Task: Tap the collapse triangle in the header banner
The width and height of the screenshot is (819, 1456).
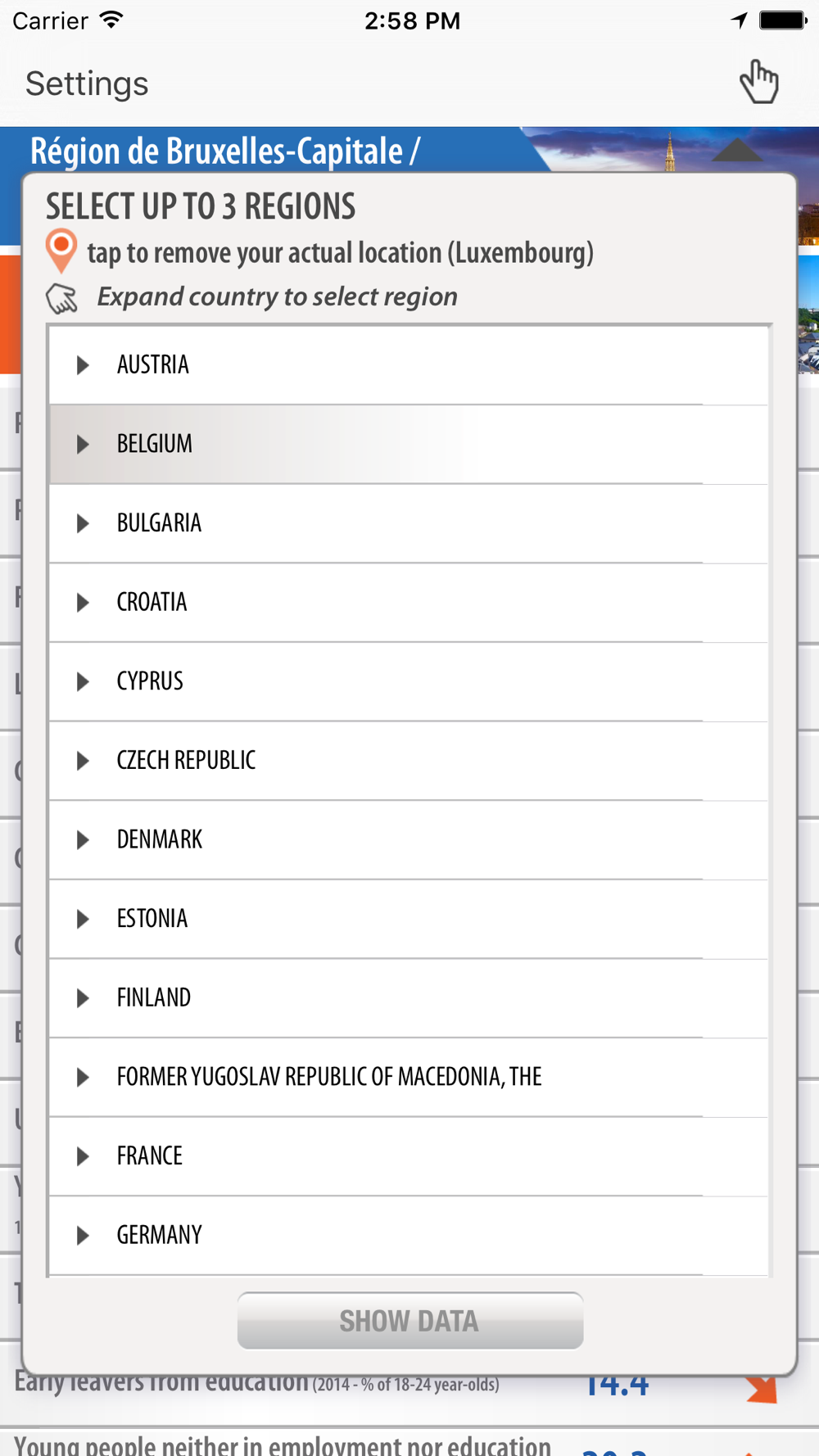Action: pyautogui.click(x=737, y=150)
